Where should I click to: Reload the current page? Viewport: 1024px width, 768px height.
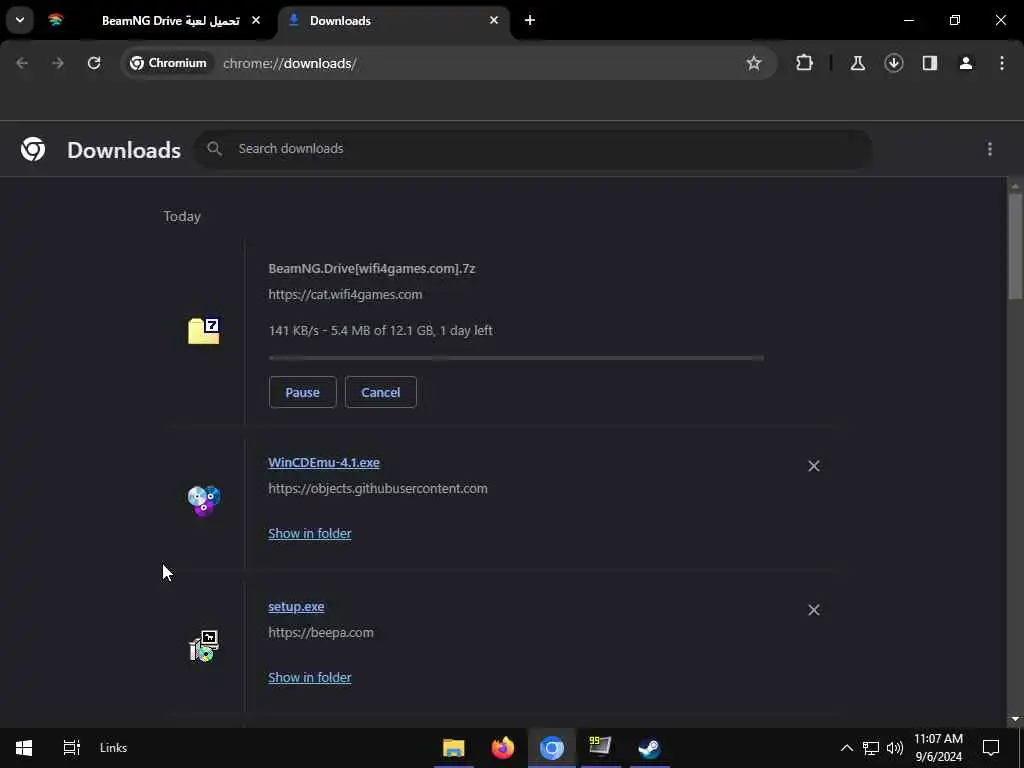click(x=94, y=63)
